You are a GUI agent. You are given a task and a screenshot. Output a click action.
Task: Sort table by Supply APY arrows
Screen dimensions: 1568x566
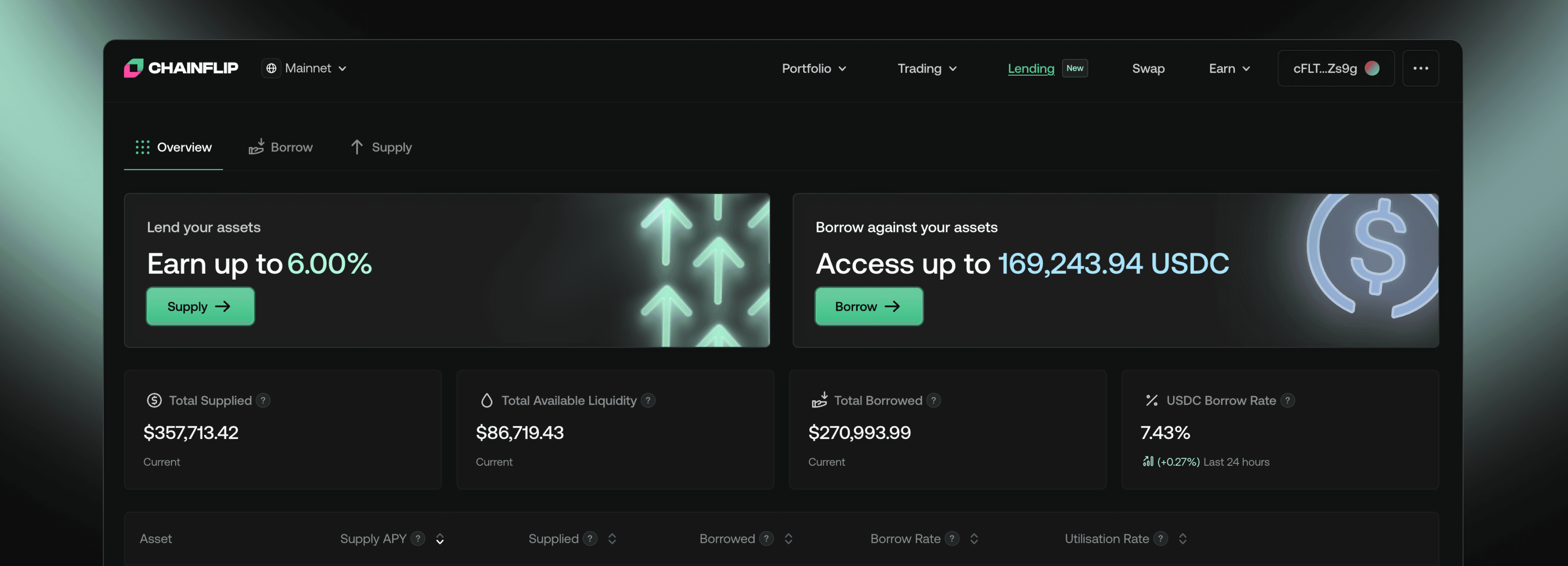point(440,539)
